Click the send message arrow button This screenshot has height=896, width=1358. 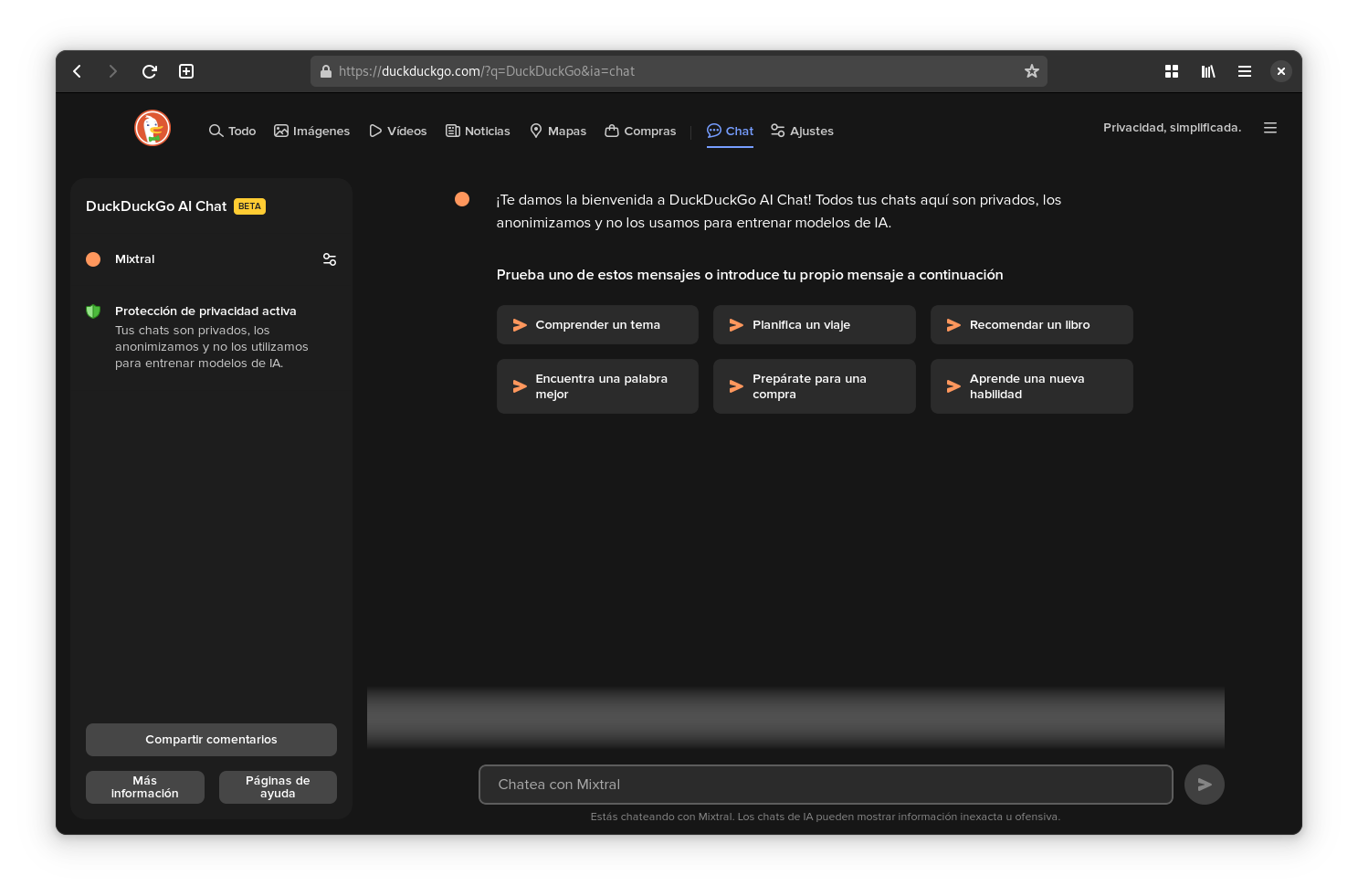pos(1205,785)
